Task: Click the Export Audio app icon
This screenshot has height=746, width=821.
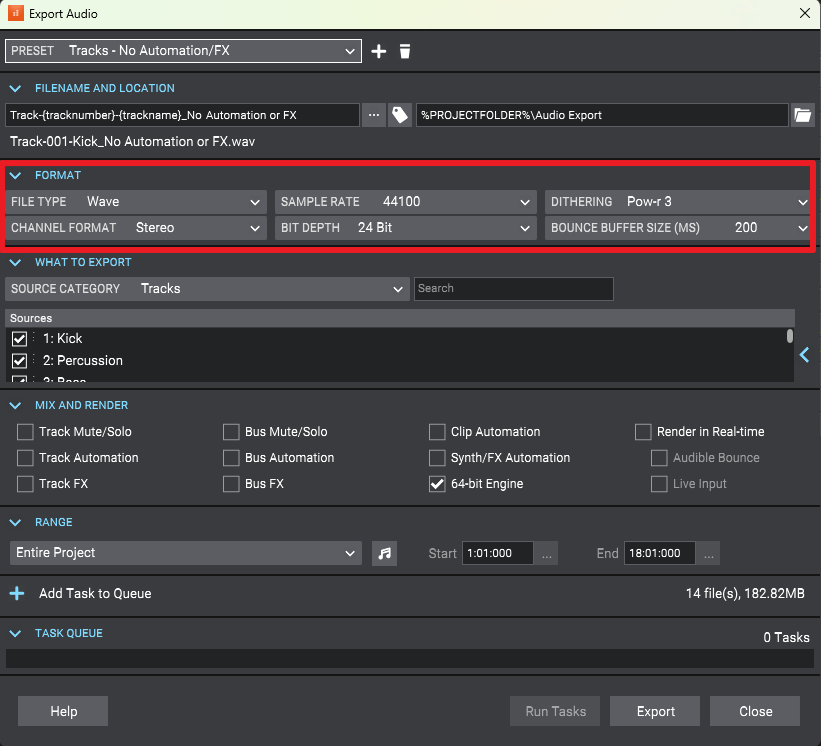Action: [x=16, y=14]
